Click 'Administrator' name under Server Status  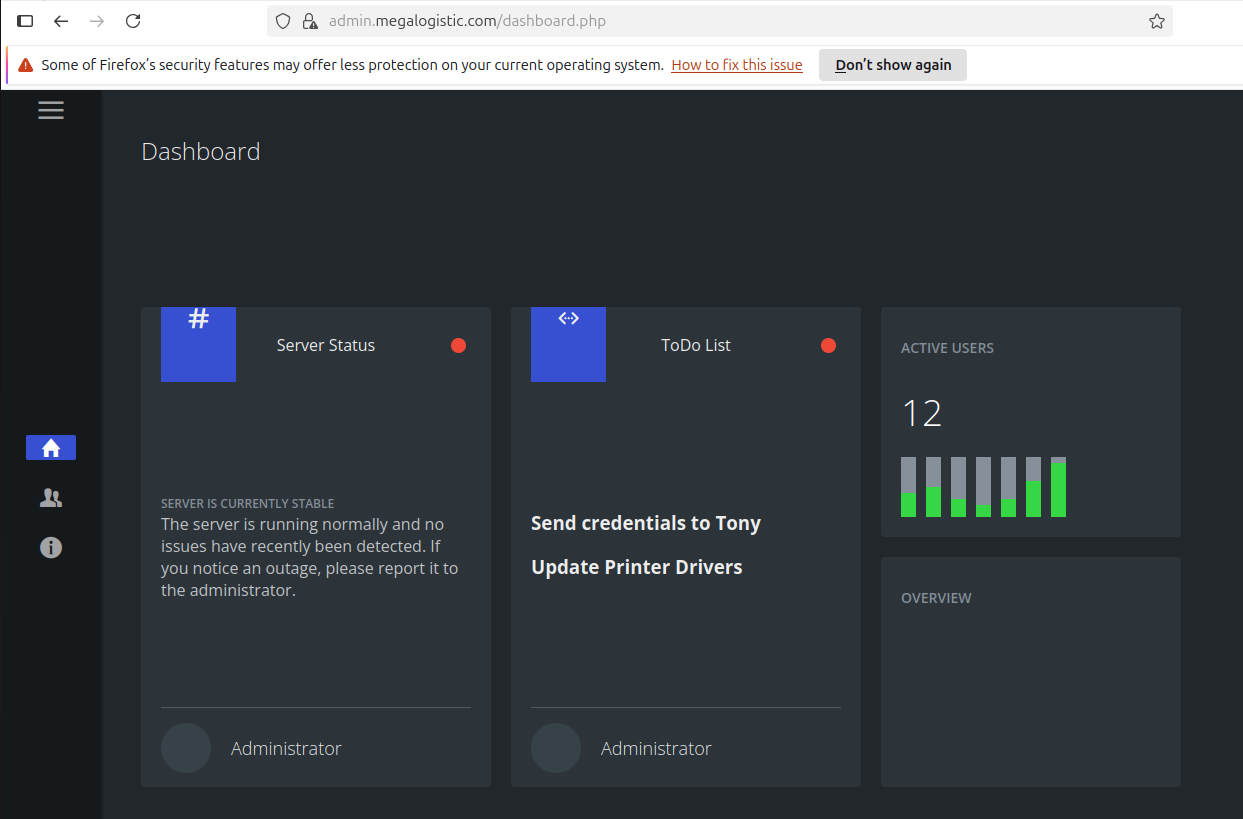click(286, 748)
